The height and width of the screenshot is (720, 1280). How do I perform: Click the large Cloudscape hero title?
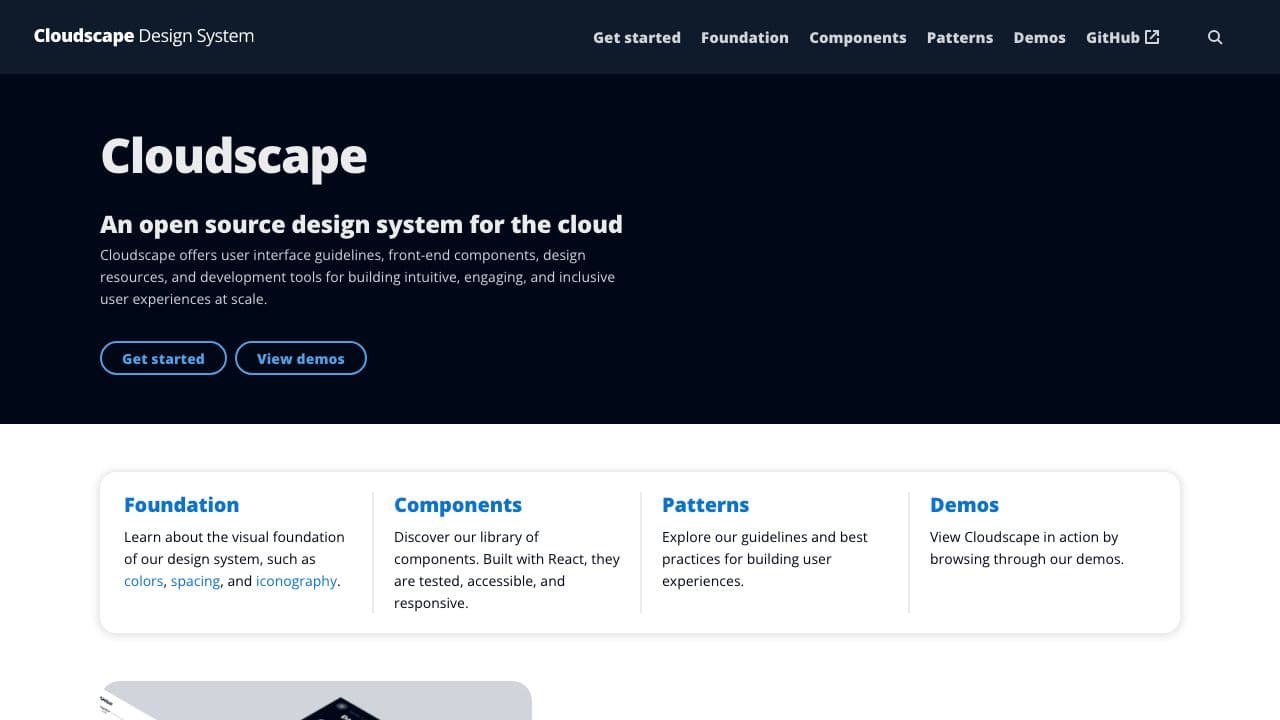234,156
